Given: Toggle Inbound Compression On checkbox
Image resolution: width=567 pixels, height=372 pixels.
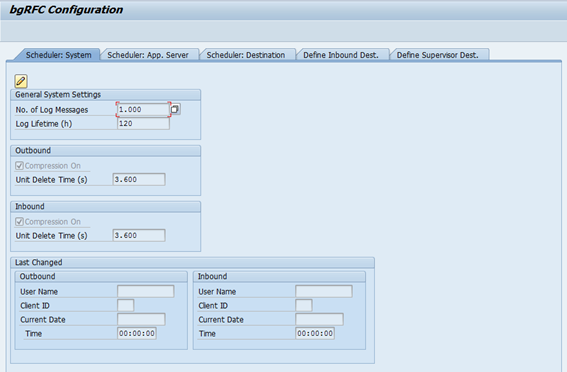Looking at the screenshot, I should [x=20, y=222].
